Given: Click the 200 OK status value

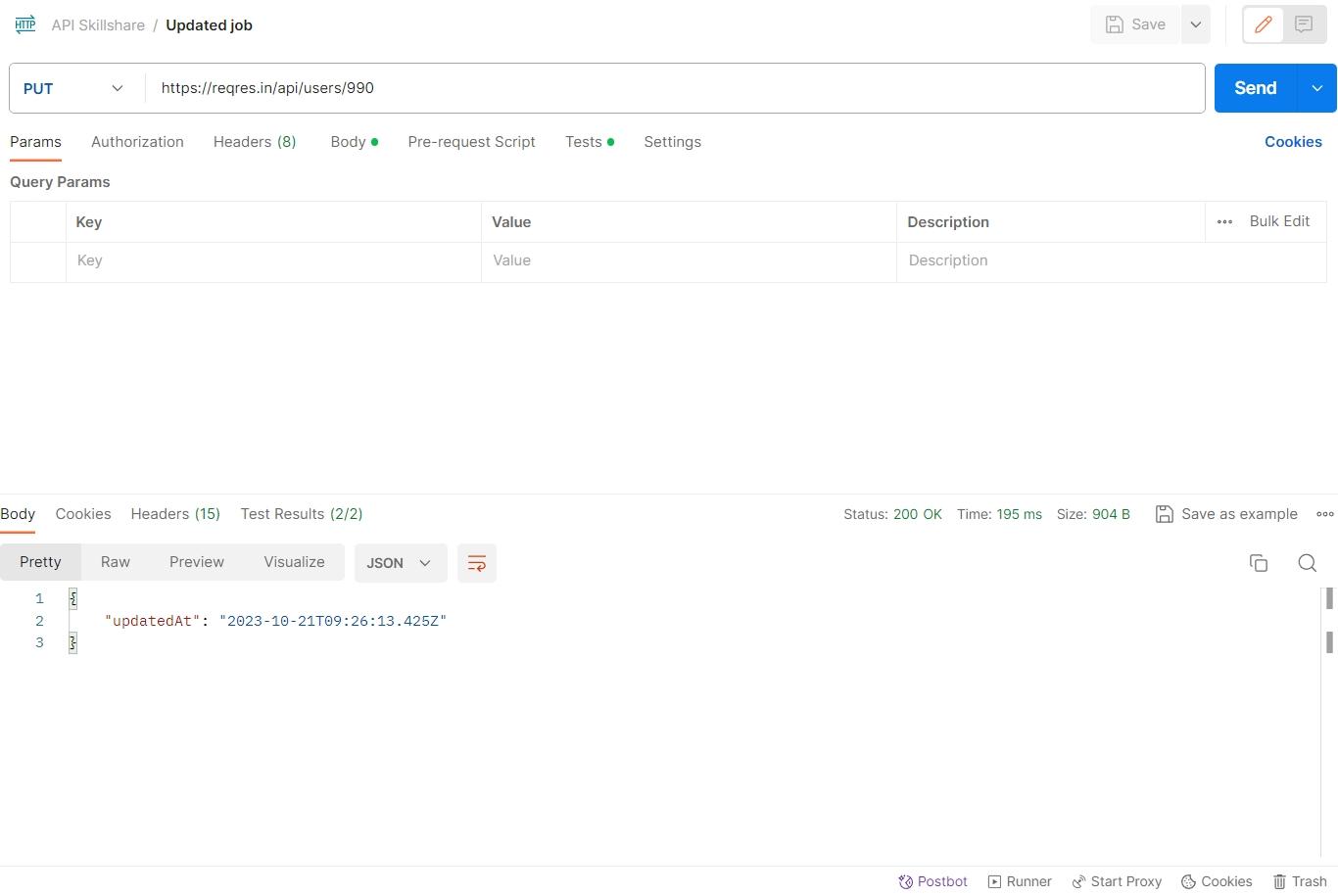Looking at the screenshot, I should [918, 514].
